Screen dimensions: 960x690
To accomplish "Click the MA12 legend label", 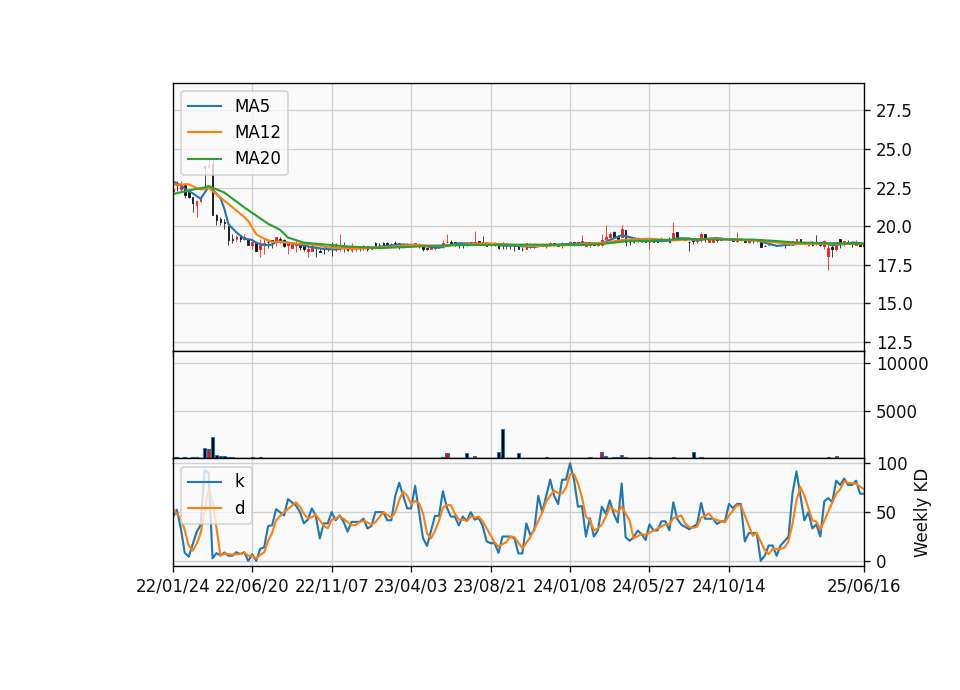I will [257, 132].
